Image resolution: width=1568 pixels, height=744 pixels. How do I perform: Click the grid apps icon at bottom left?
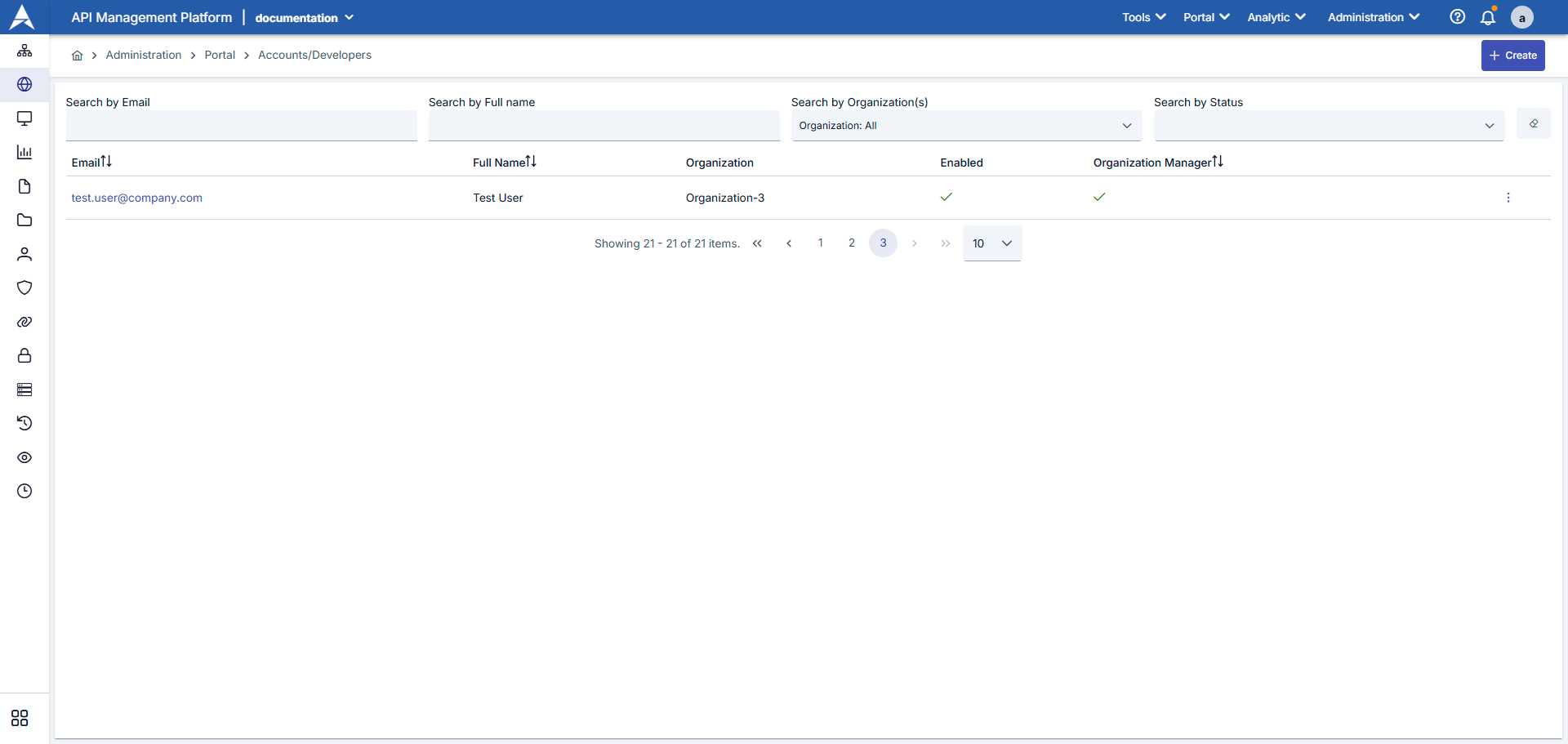tap(20, 718)
